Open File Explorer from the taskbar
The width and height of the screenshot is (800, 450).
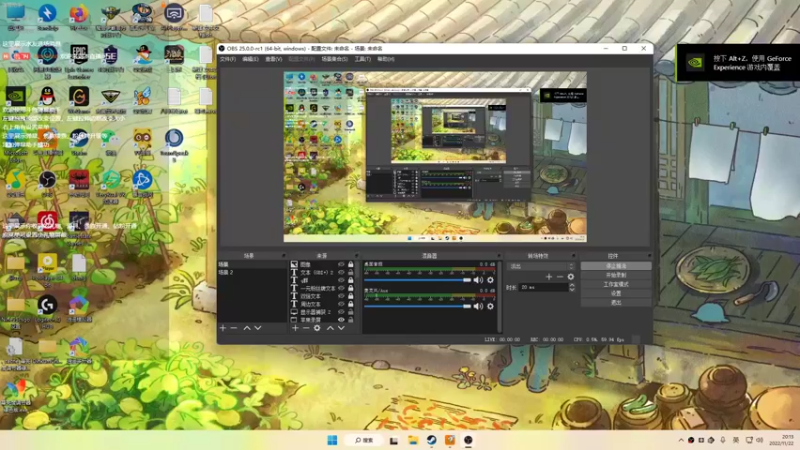(x=413, y=440)
